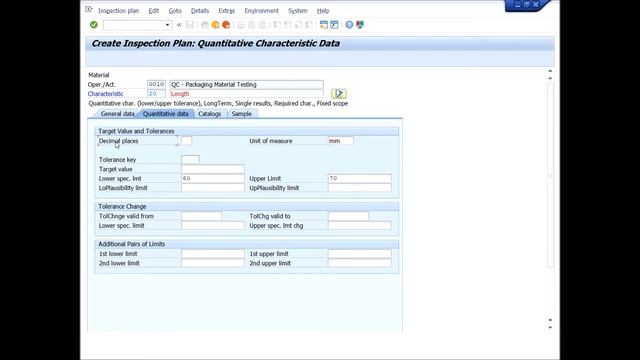The width and height of the screenshot is (640, 360).
Task: Click the Unit of measure field showing mm
Action: [340, 141]
